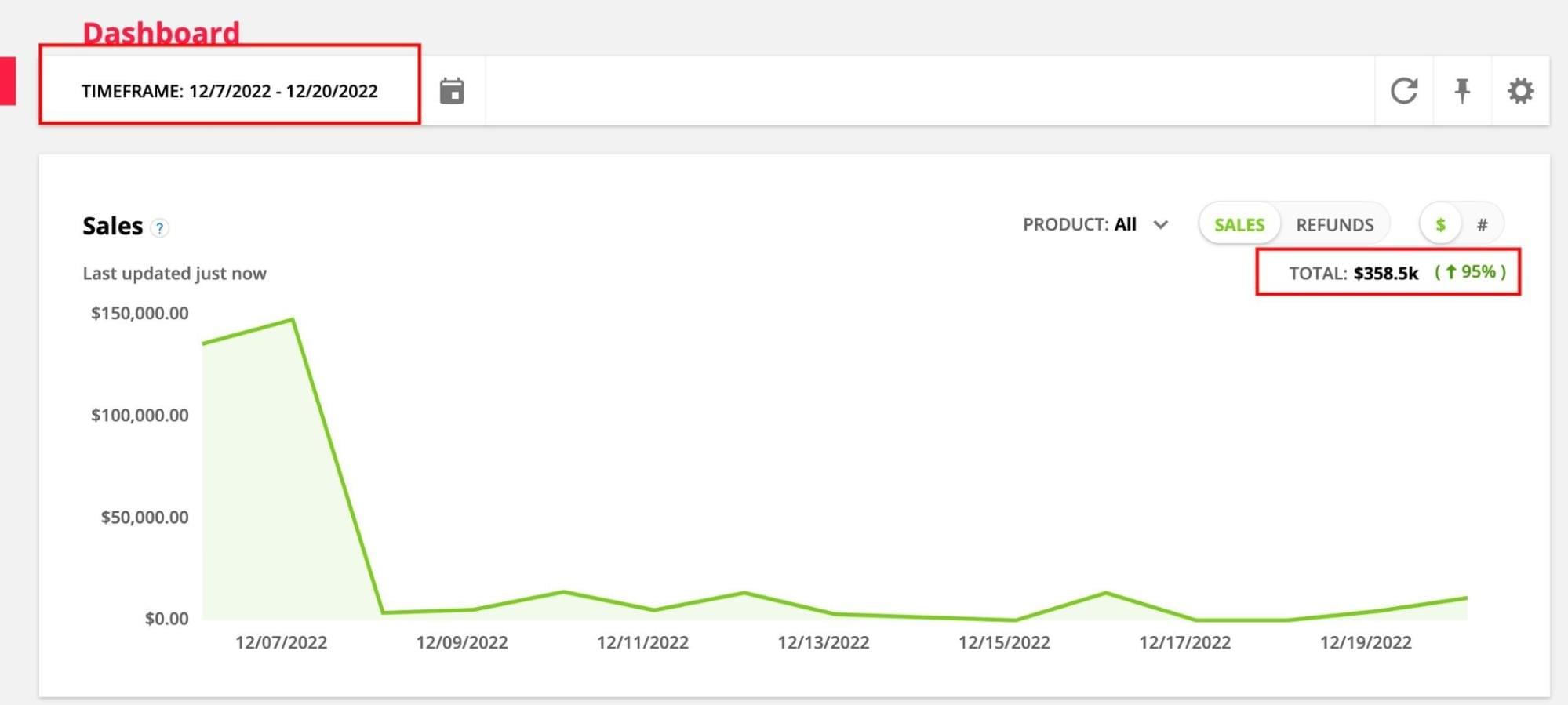The height and width of the screenshot is (705, 1568).
Task: Click the red marker at left edge
Action: coord(8,81)
